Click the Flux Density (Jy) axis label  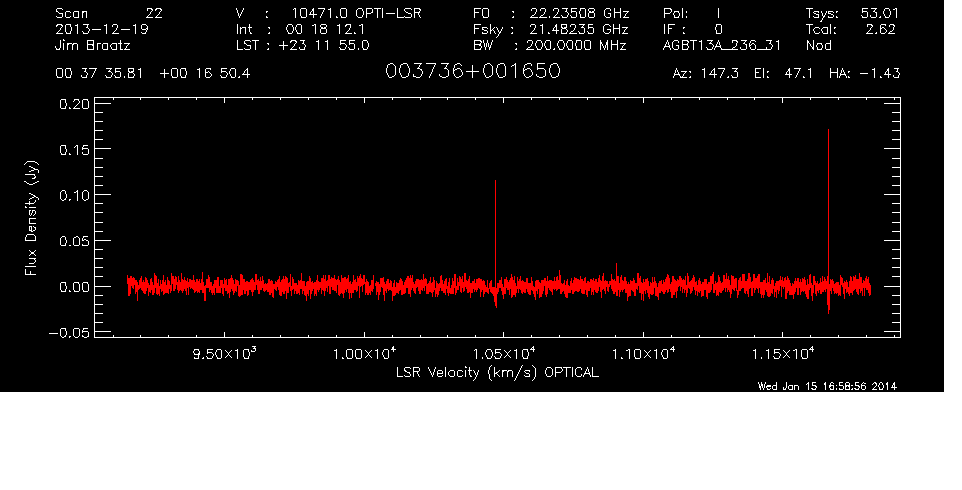31,218
